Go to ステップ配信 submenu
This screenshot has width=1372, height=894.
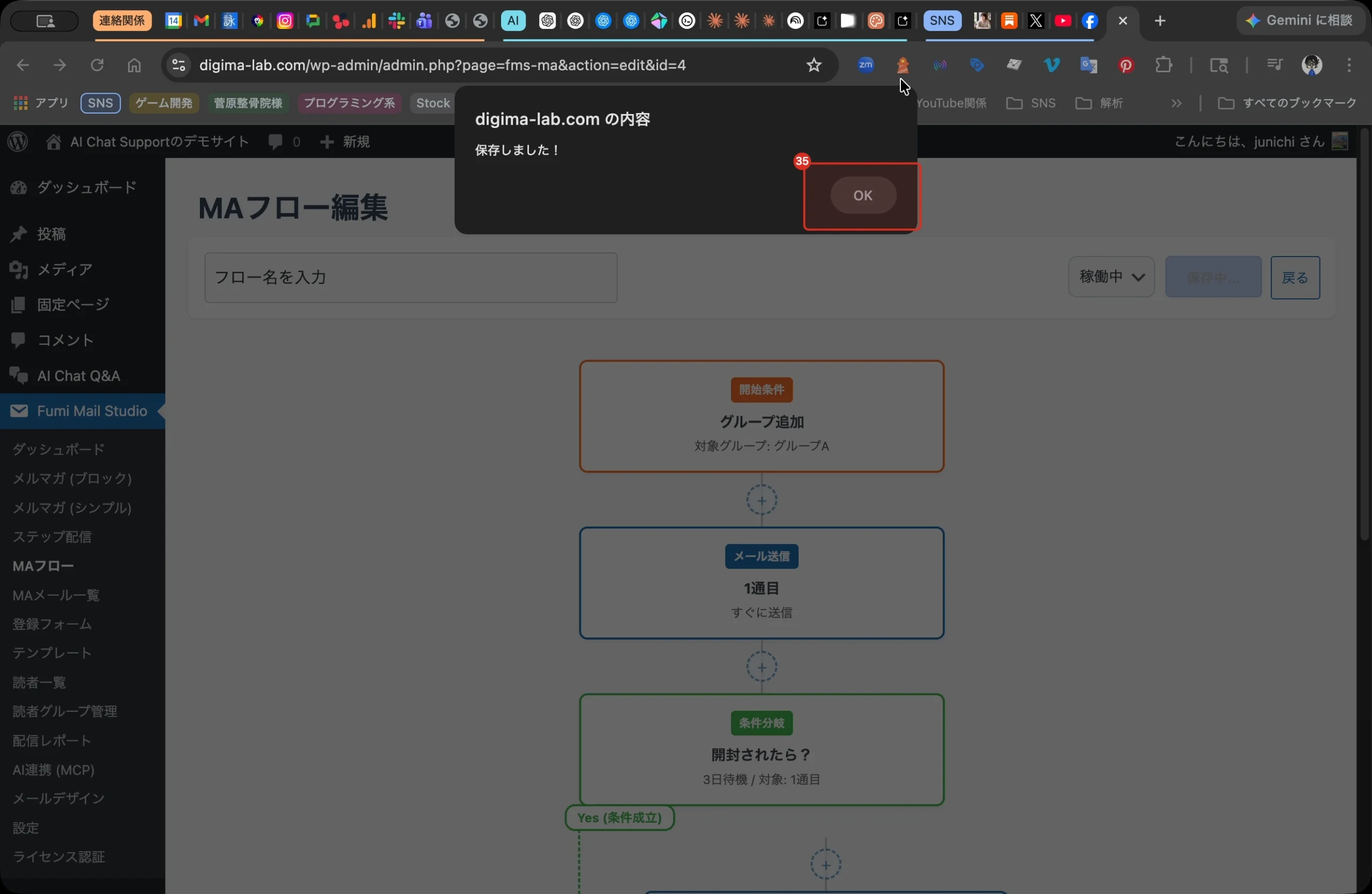pyautogui.click(x=52, y=536)
